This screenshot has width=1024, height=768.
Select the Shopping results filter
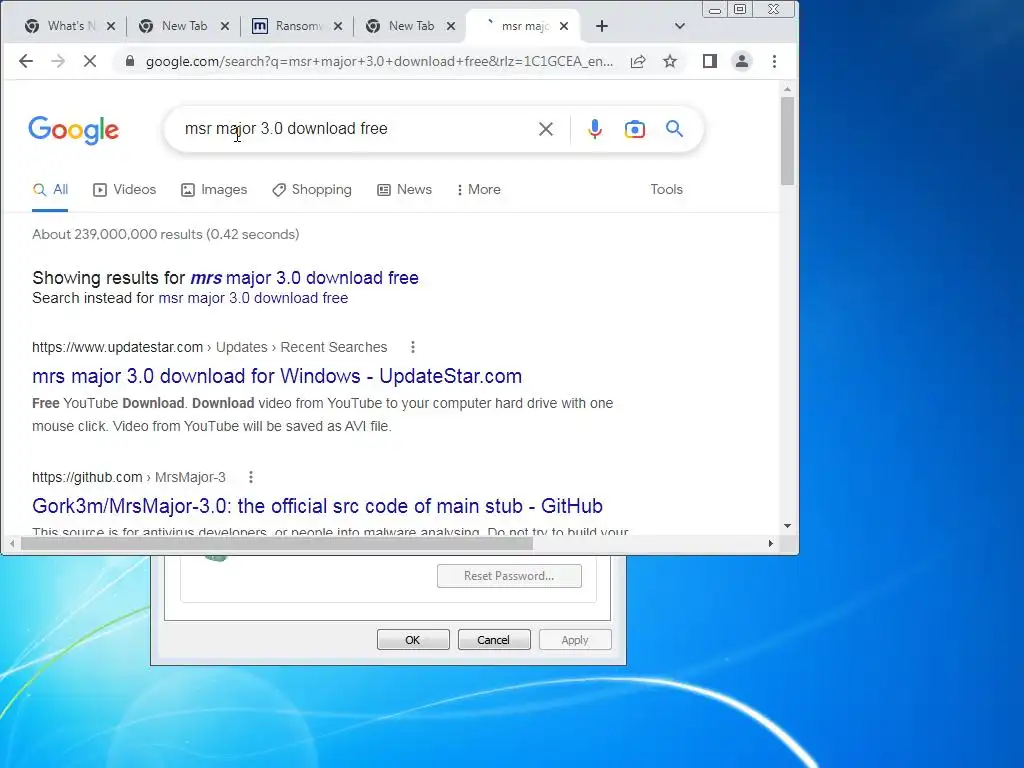(312, 189)
